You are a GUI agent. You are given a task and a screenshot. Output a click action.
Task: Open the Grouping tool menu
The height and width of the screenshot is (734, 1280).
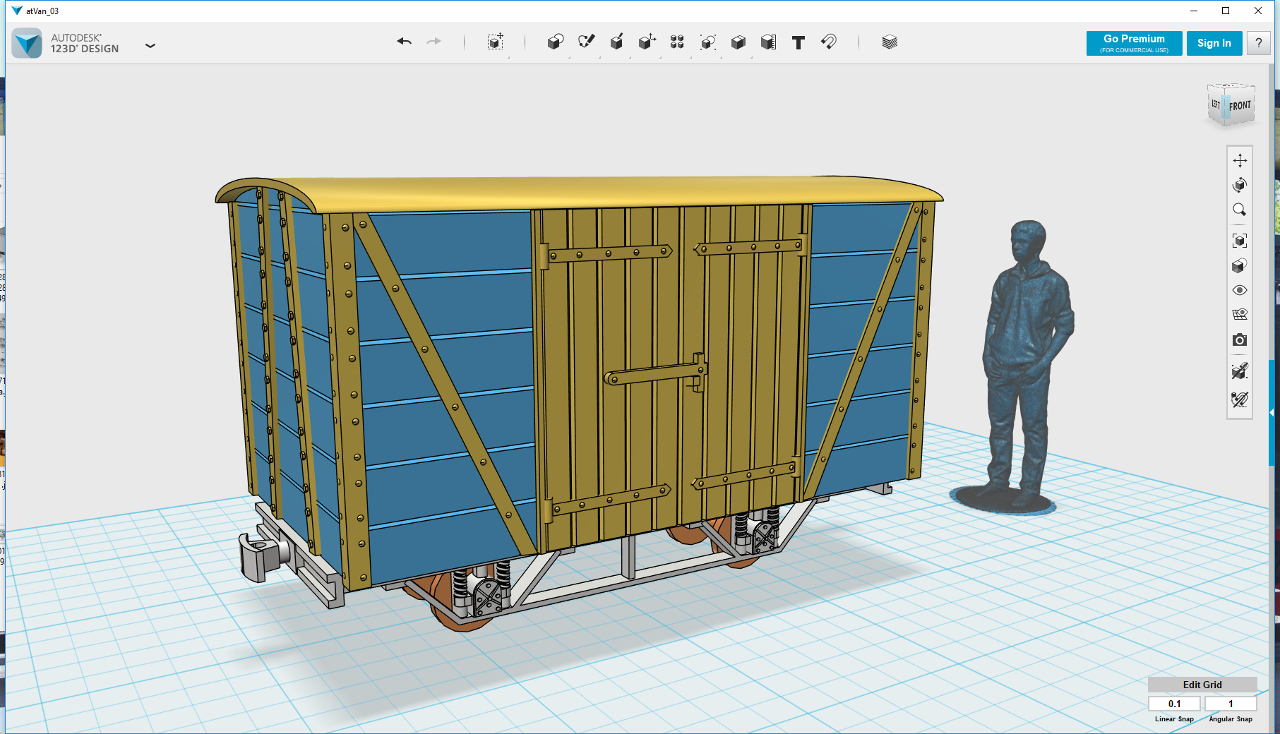click(x=708, y=42)
